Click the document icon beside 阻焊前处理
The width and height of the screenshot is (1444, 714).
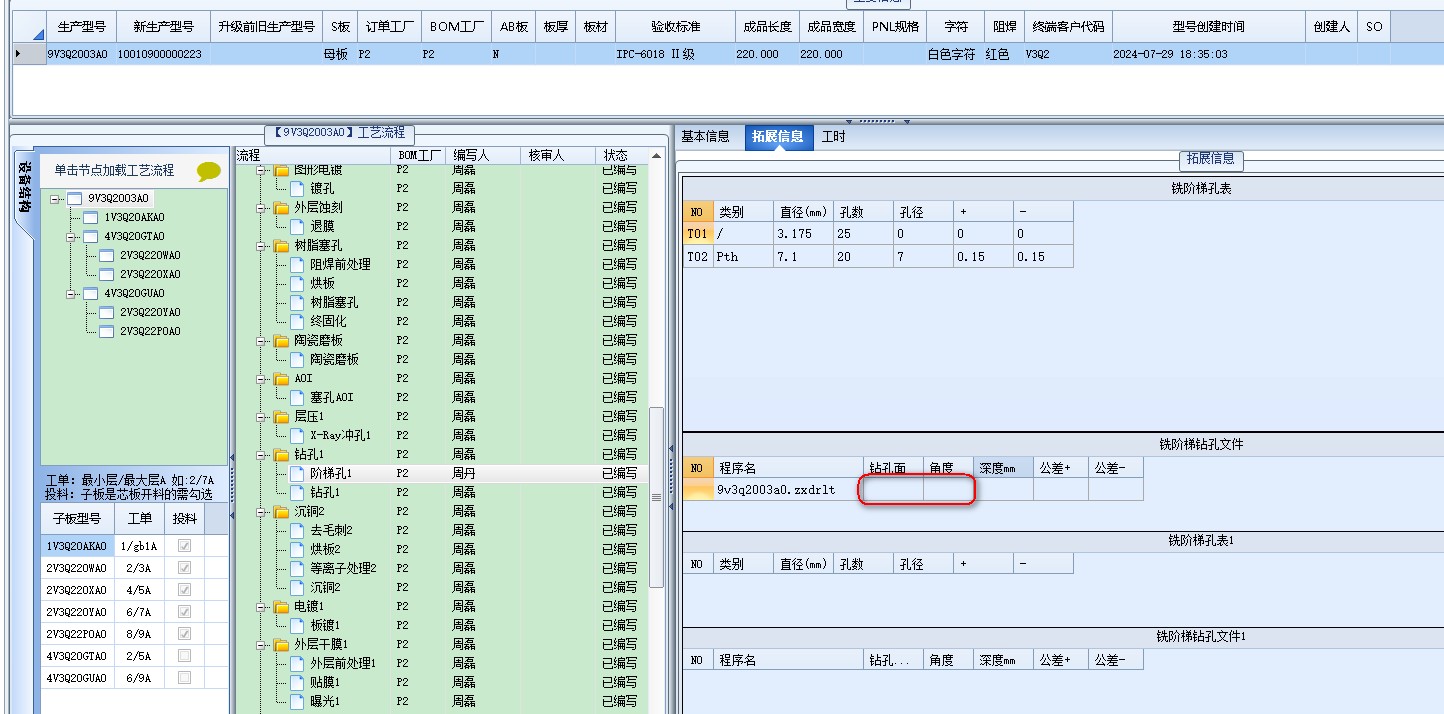click(x=297, y=265)
